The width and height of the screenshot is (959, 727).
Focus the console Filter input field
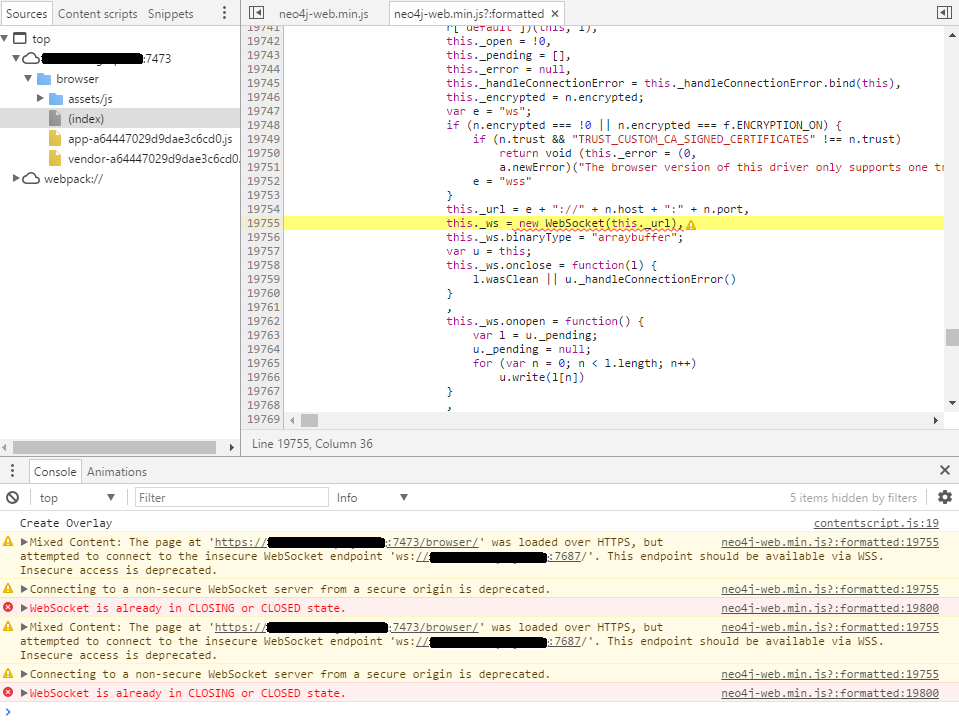coord(231,498)
